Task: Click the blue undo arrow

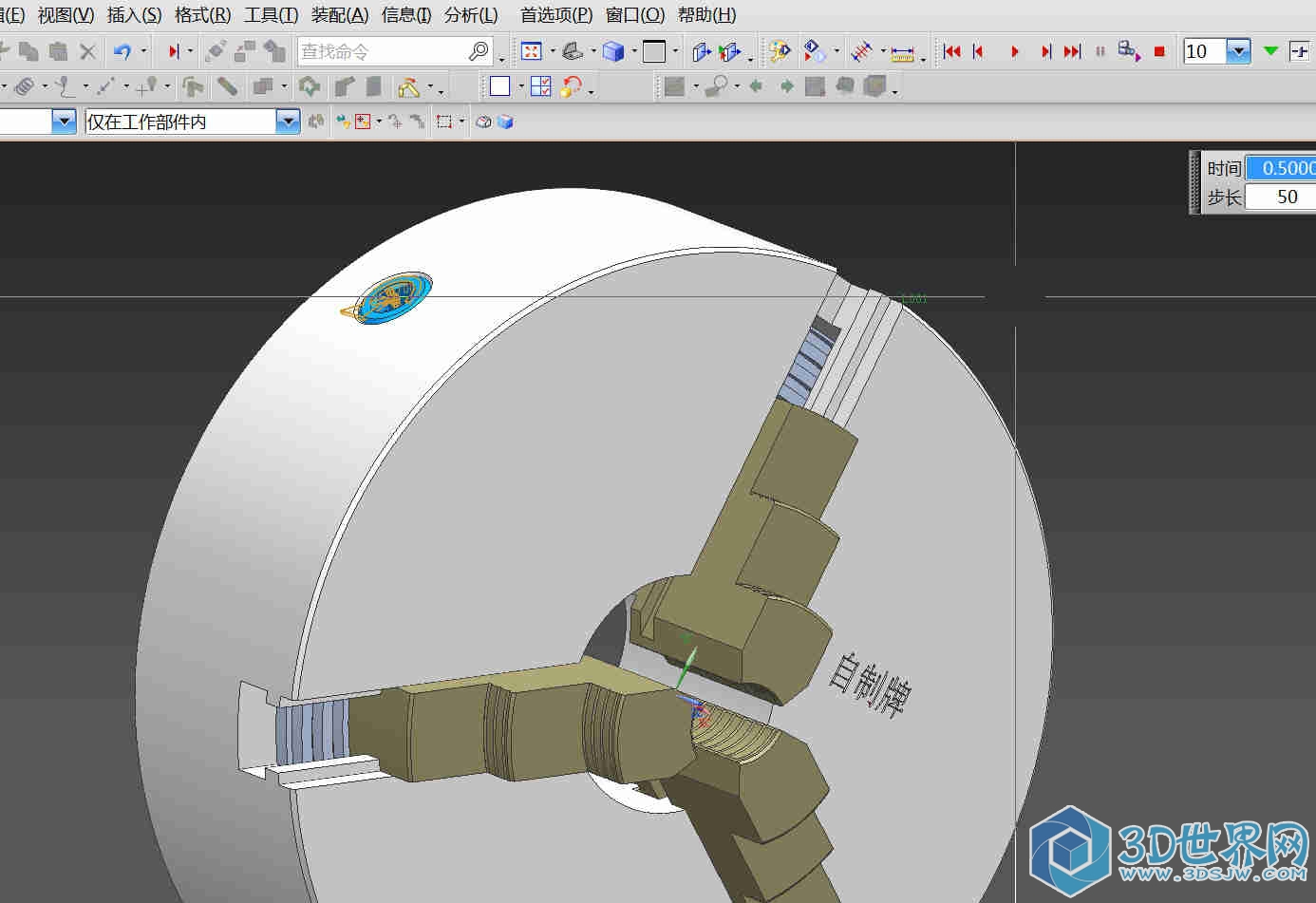Action: tap(122, 51)
